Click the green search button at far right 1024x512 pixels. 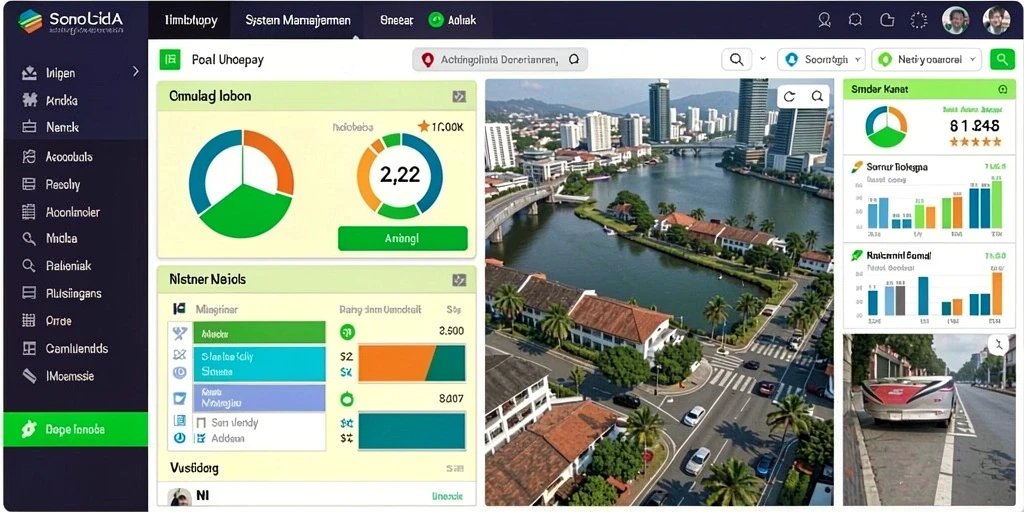click(1002, 59)
